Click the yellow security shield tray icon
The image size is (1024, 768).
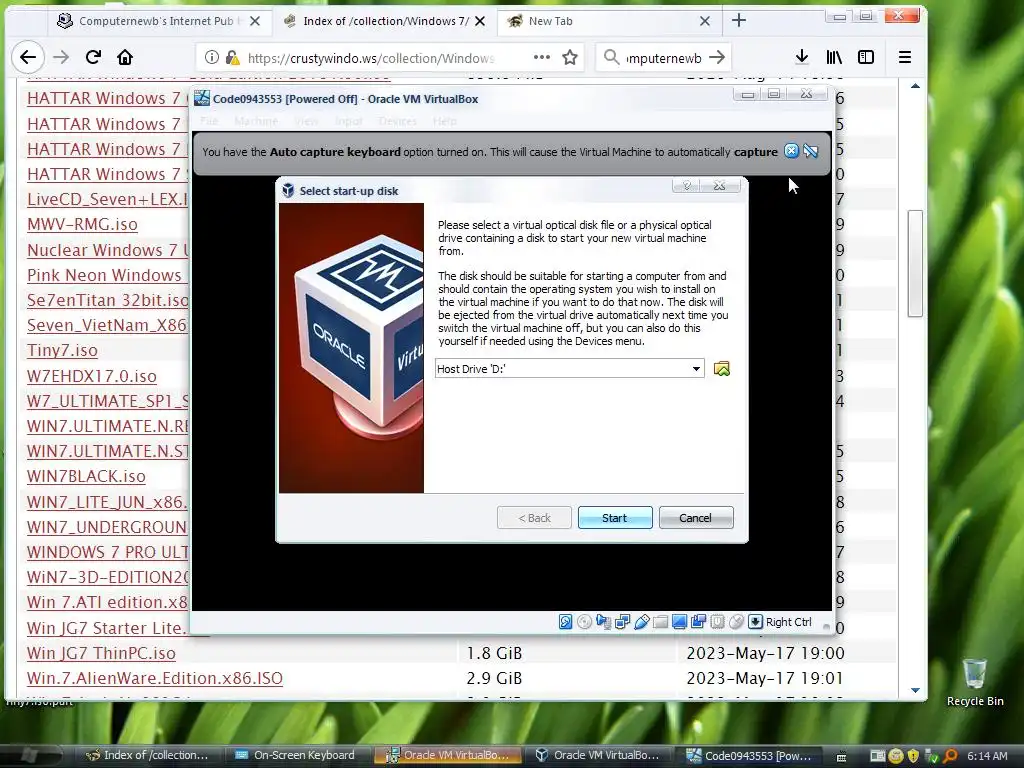913,756
